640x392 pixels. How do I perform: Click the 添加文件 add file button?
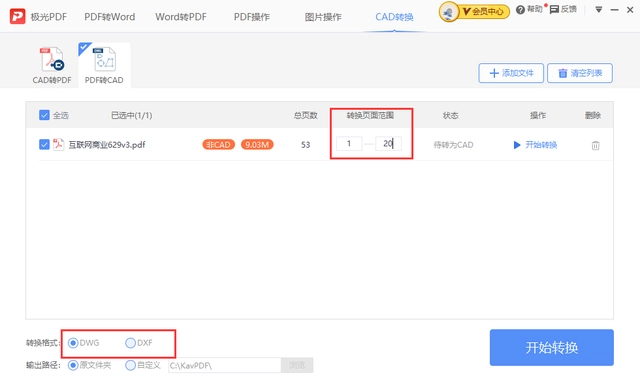pos(511,73)
